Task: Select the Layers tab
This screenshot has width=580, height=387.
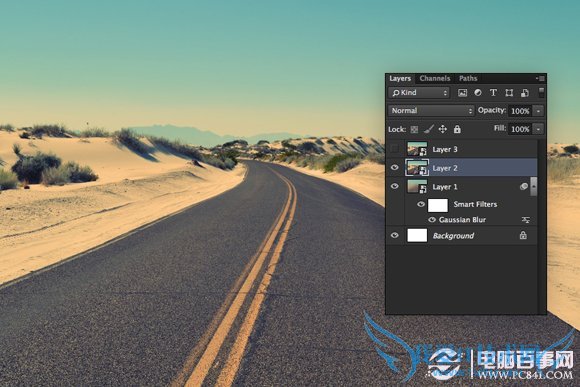Action: coord(400,78)
